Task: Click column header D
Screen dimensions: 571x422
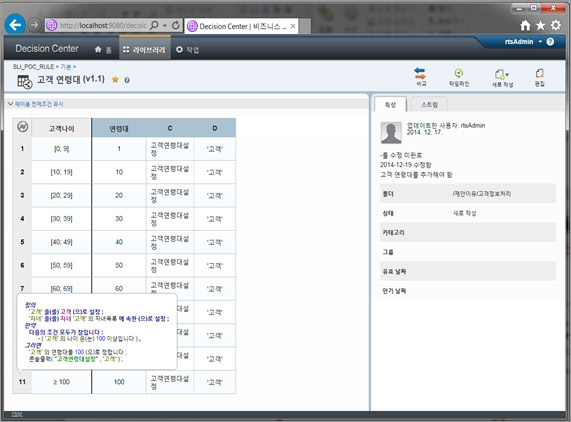Action: point(215,128)
